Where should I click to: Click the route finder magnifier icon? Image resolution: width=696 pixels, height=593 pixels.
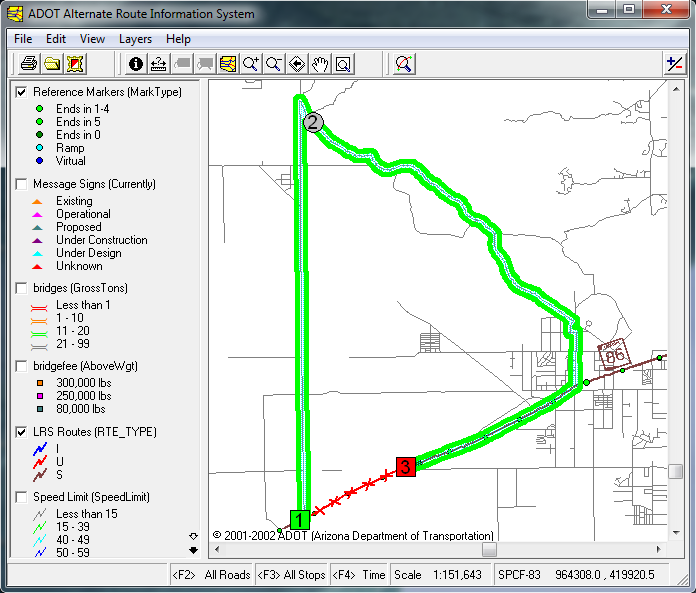(404, 64)
